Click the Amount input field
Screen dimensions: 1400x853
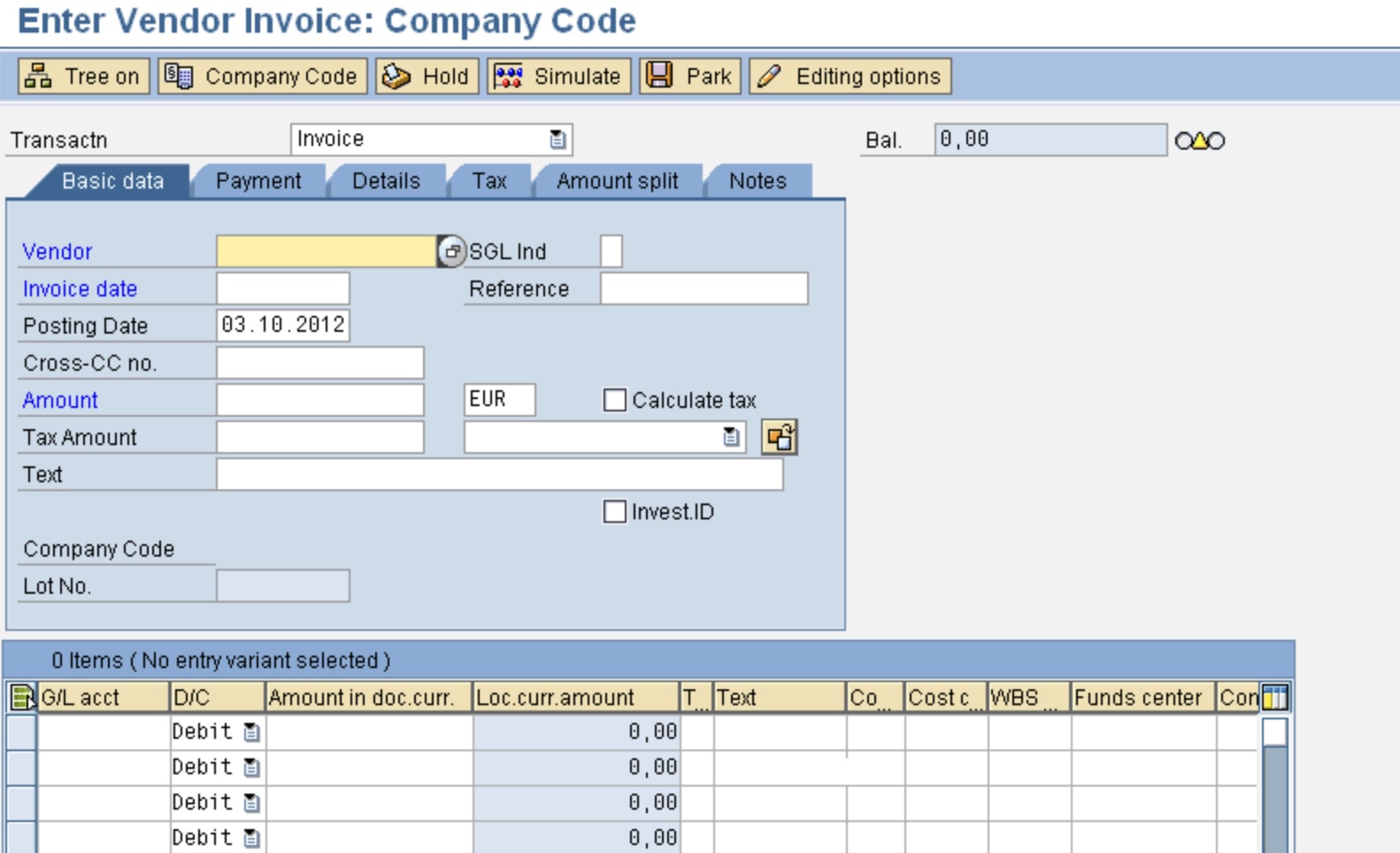320,400
